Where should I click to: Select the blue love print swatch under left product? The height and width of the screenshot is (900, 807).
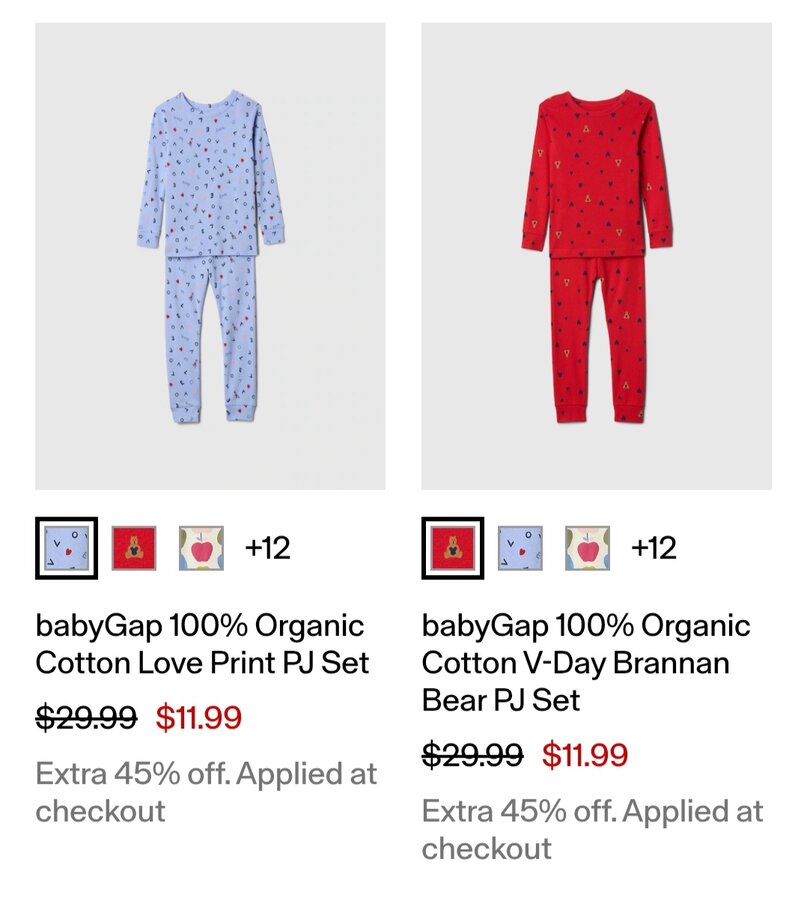[x=66, y=548]
